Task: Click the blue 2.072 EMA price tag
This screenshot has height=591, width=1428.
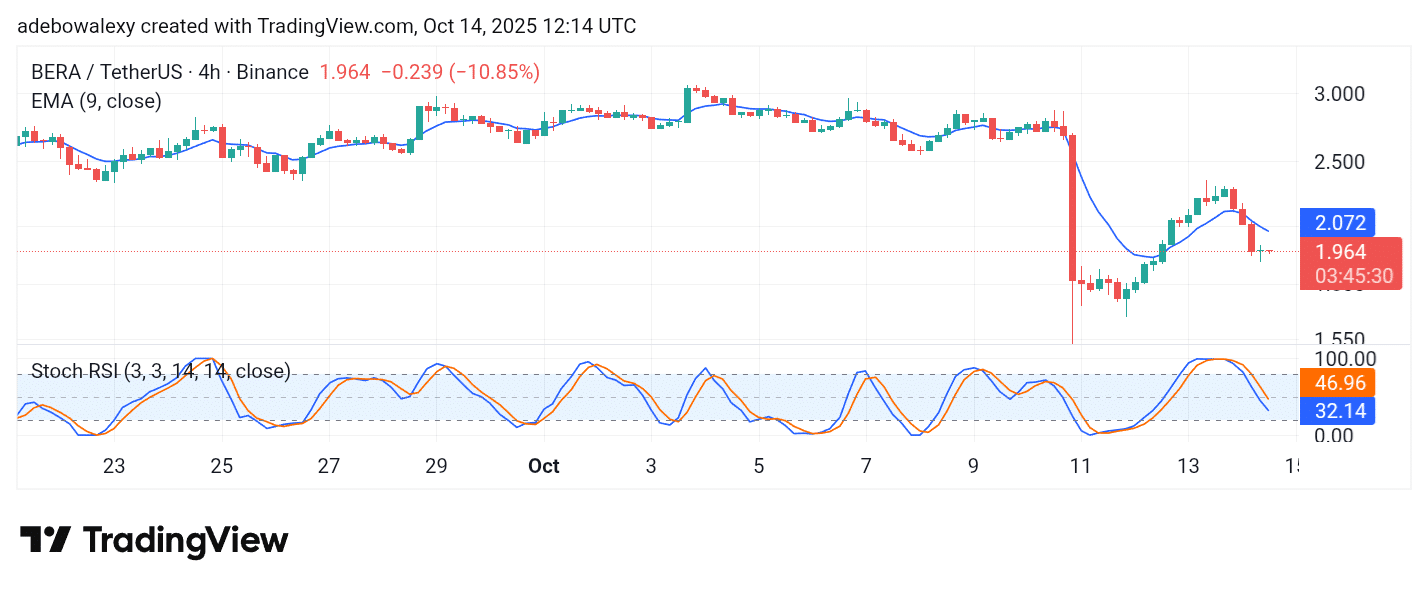Action: (x=1336, y=222)
